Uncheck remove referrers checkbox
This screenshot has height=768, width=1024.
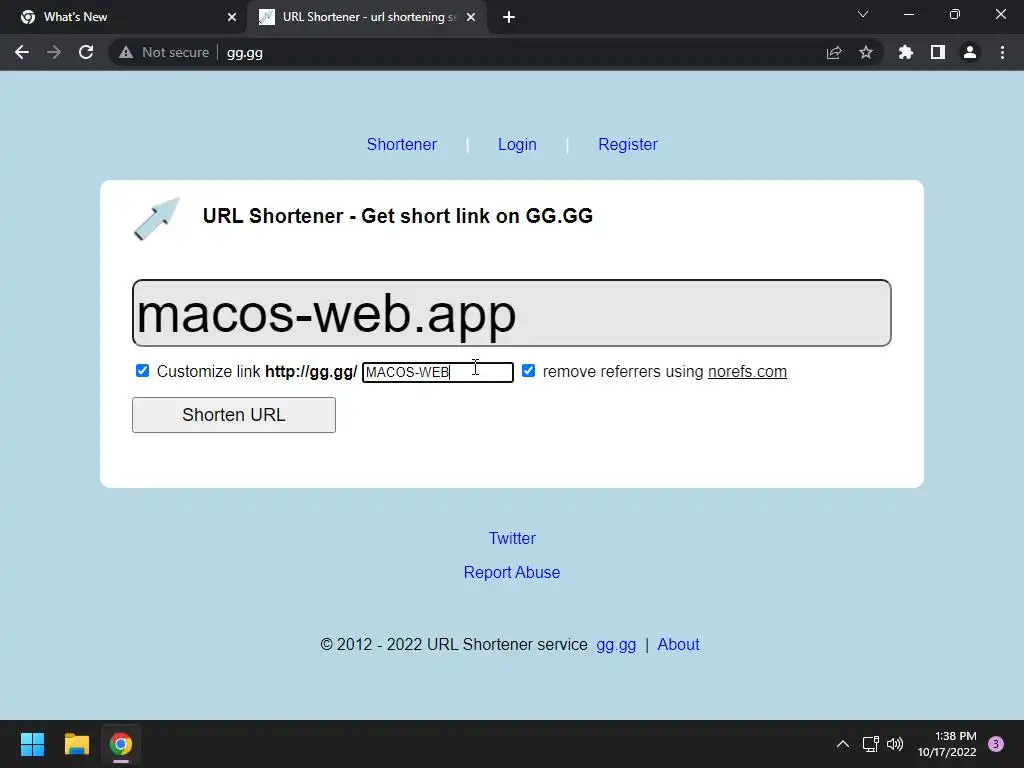click(x=528, y=371)
